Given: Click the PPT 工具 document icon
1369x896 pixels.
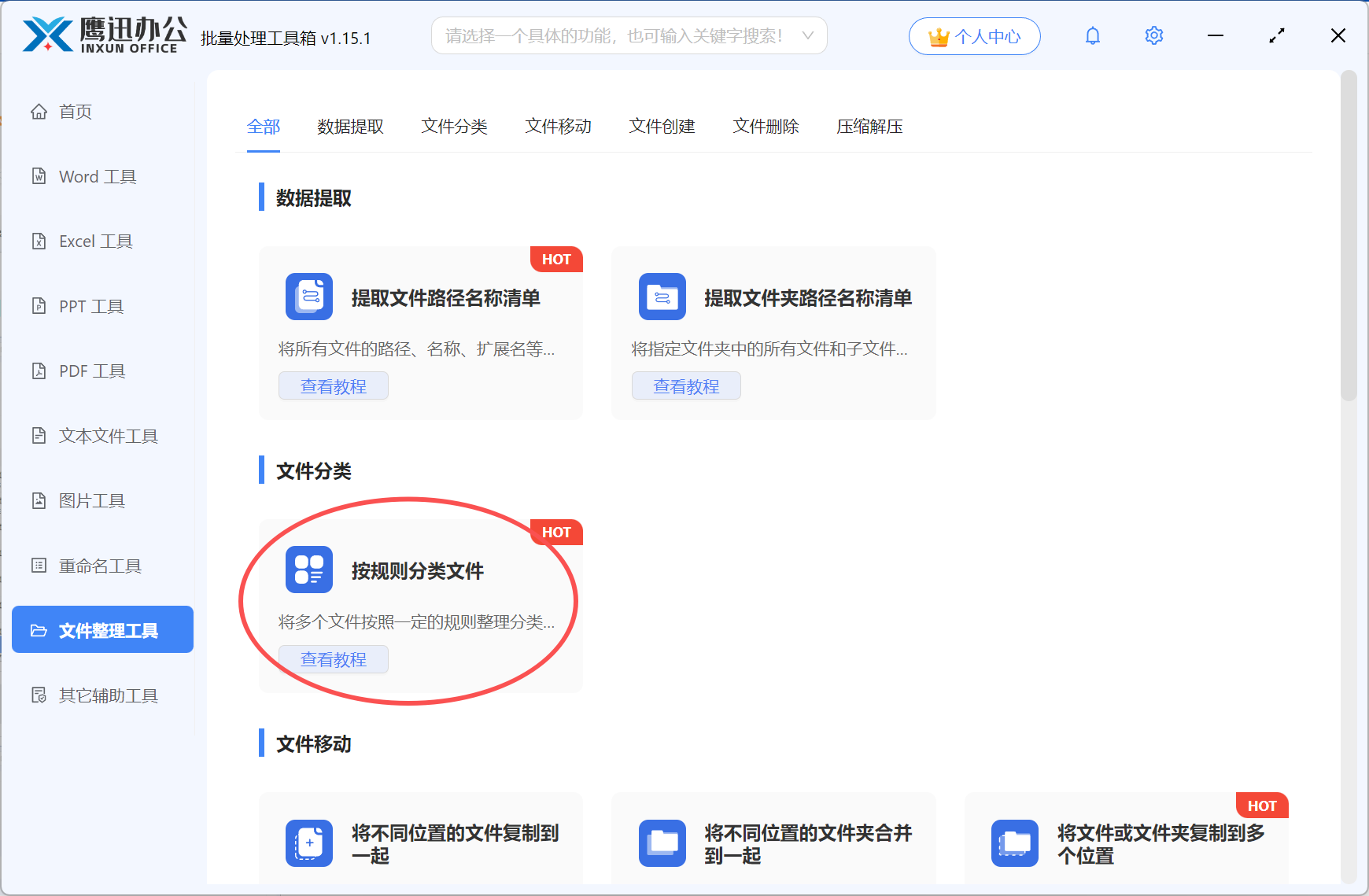Looking at the screenshot, I should [39, 306].
